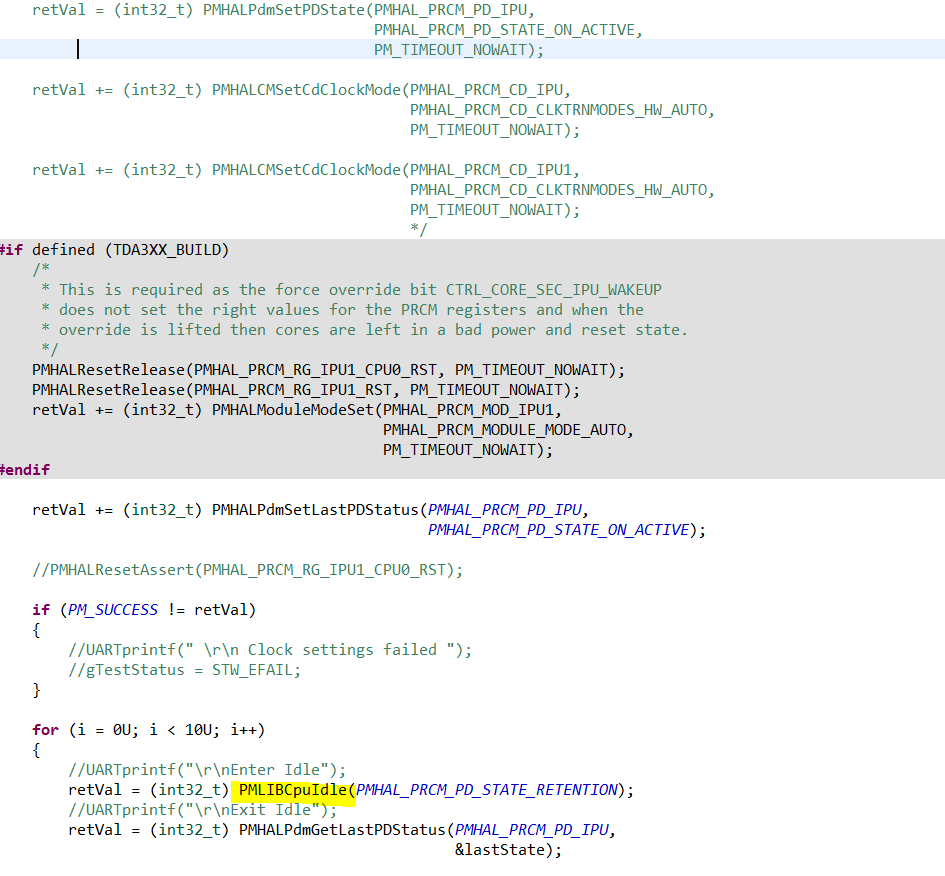Click the for loop keyword line
This screenshot has height=876, width=945.
[x=148, y=730]
